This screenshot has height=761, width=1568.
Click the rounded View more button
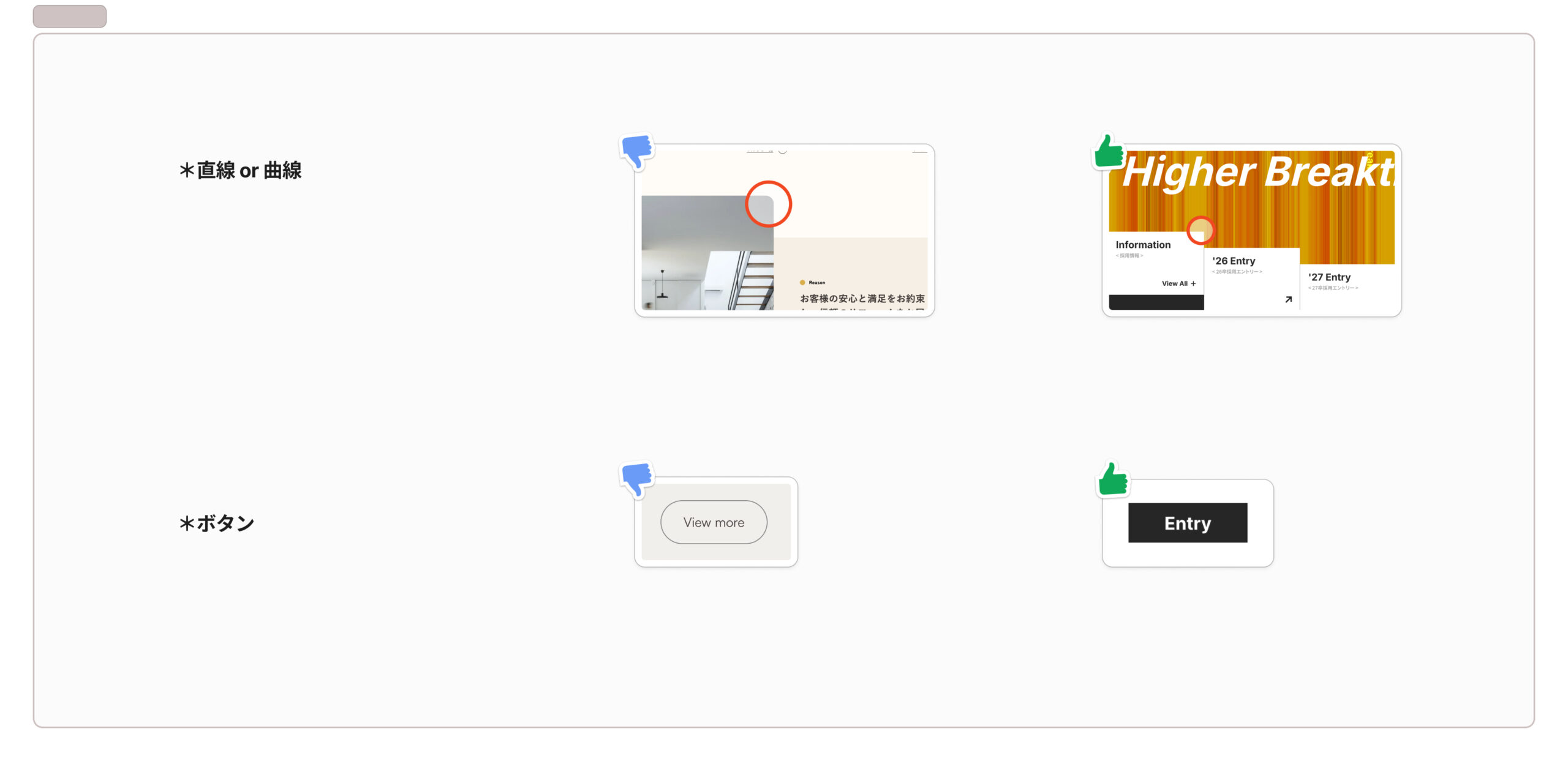[x=714, y=522]
